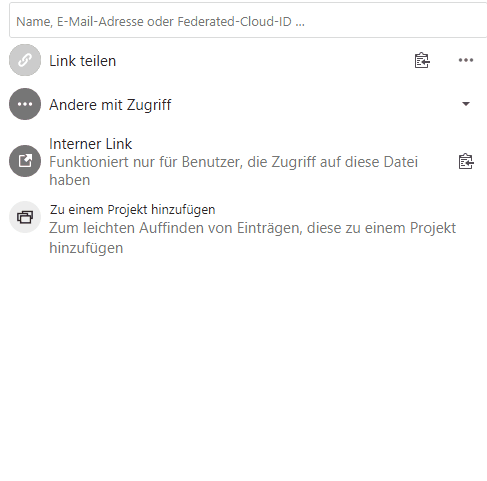Expand the Andere mit Zugriff dropdown arrow
The width and height of the screenshot is (487, 481).
click(x=466, y=104)
